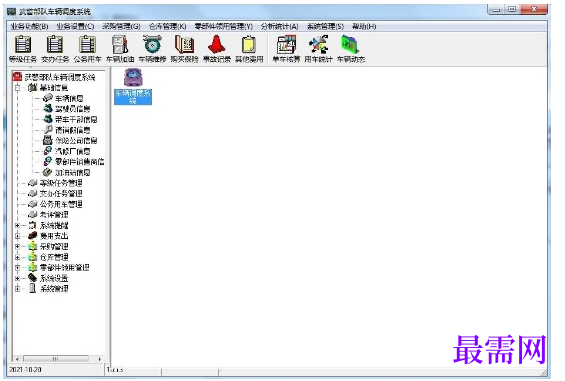
Task: Expand the 采购管理 tree node
Action: [17, 247]
